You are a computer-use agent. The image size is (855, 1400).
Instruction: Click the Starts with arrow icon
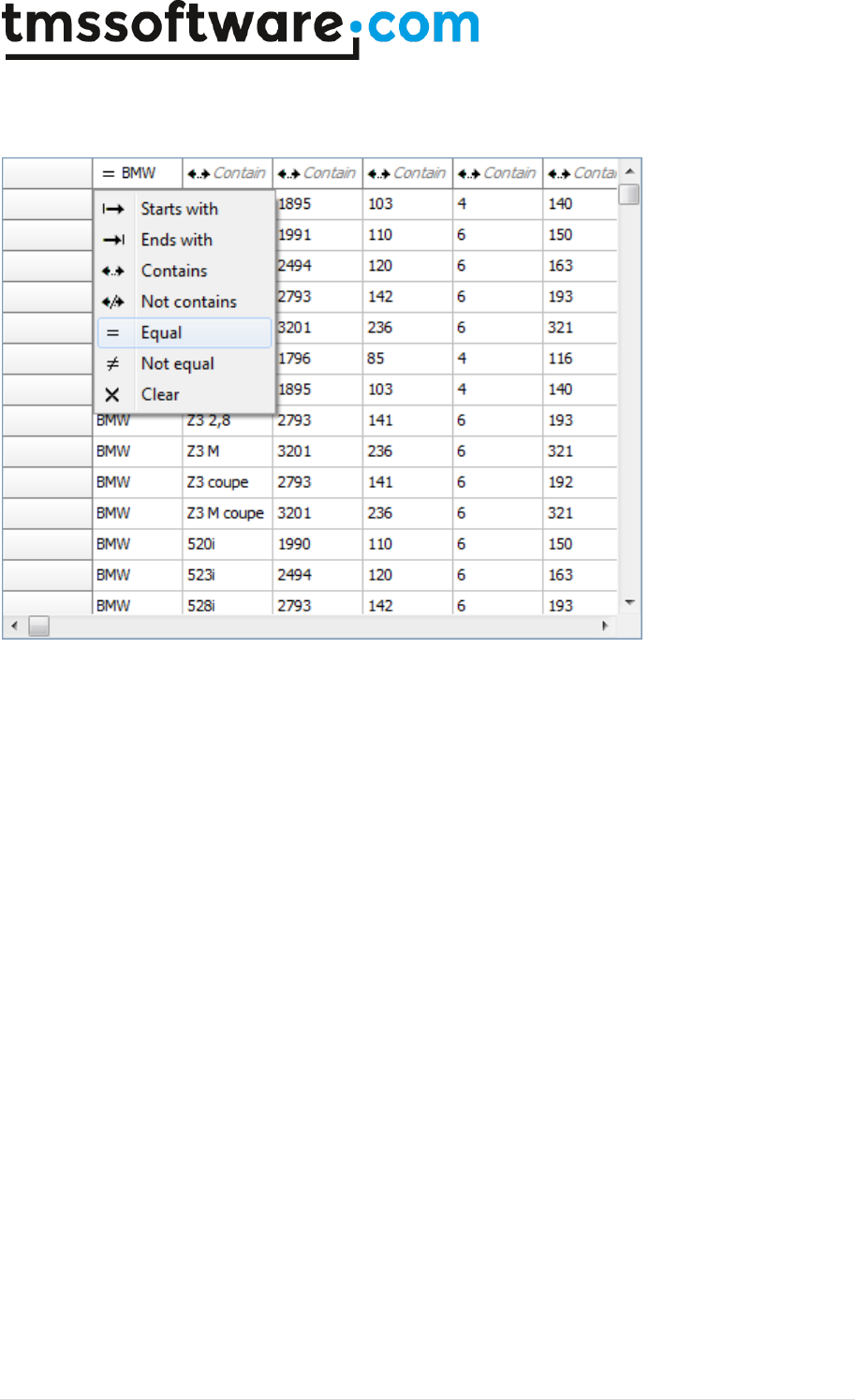click(113, 209)
